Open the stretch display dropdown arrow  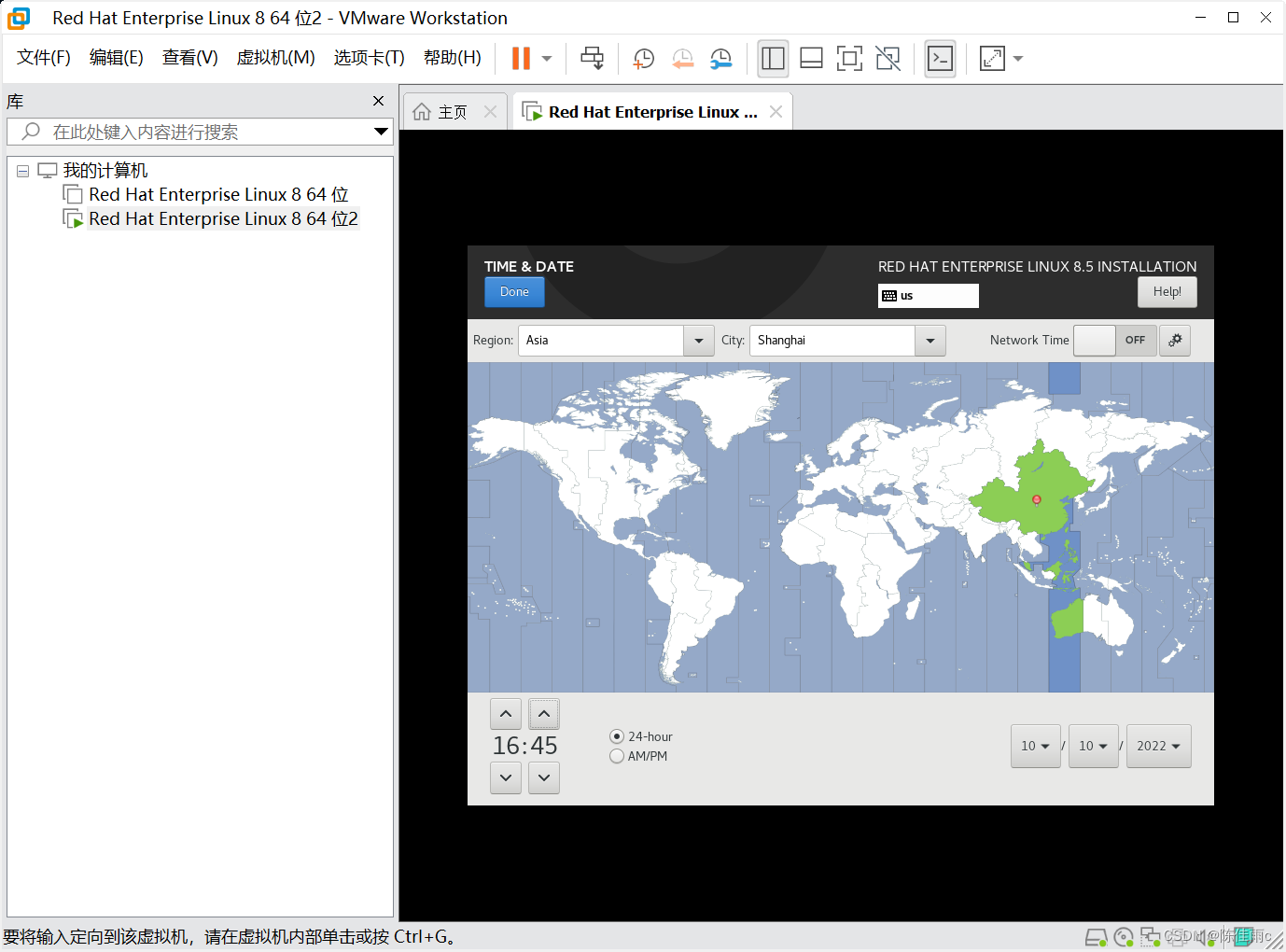1018,59
